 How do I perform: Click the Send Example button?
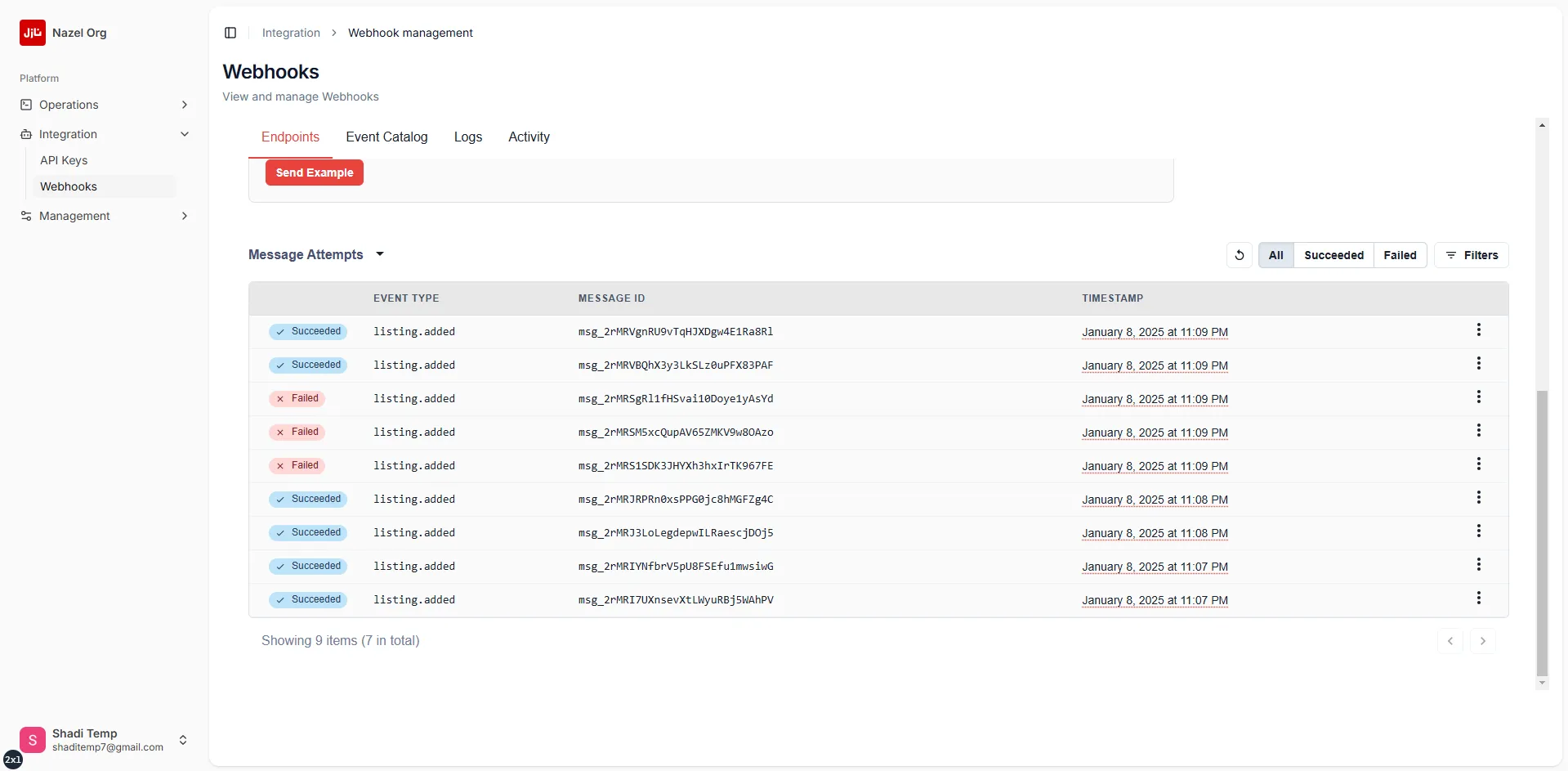tap(314, 173)
